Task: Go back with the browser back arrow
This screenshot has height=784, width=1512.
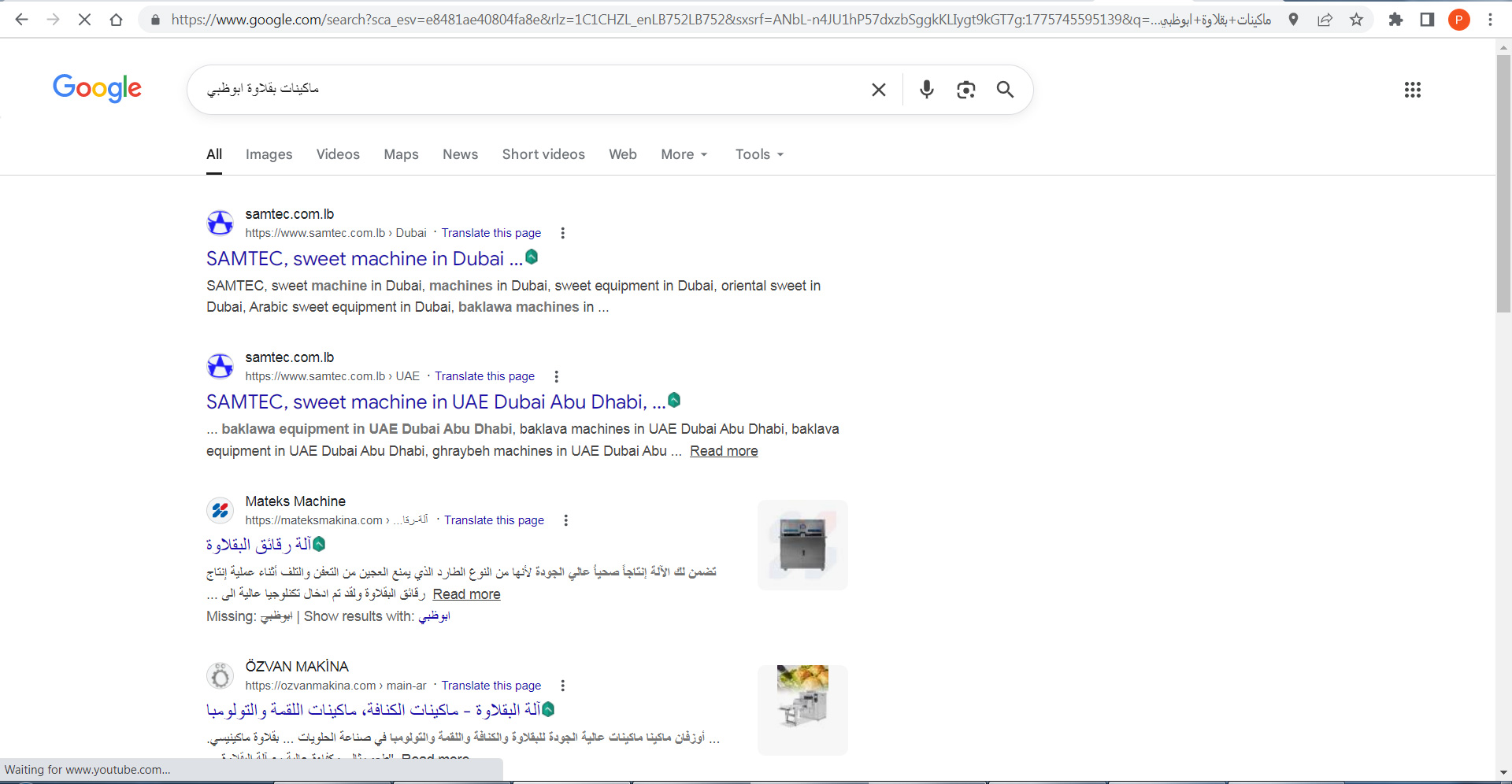Action: click(x=21, y=20)
